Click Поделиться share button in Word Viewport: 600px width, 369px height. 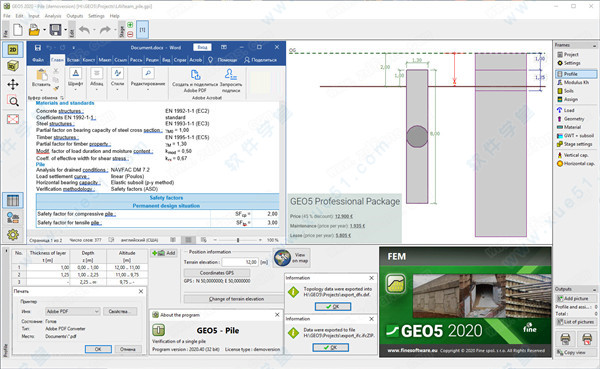(x=260, y=60)
